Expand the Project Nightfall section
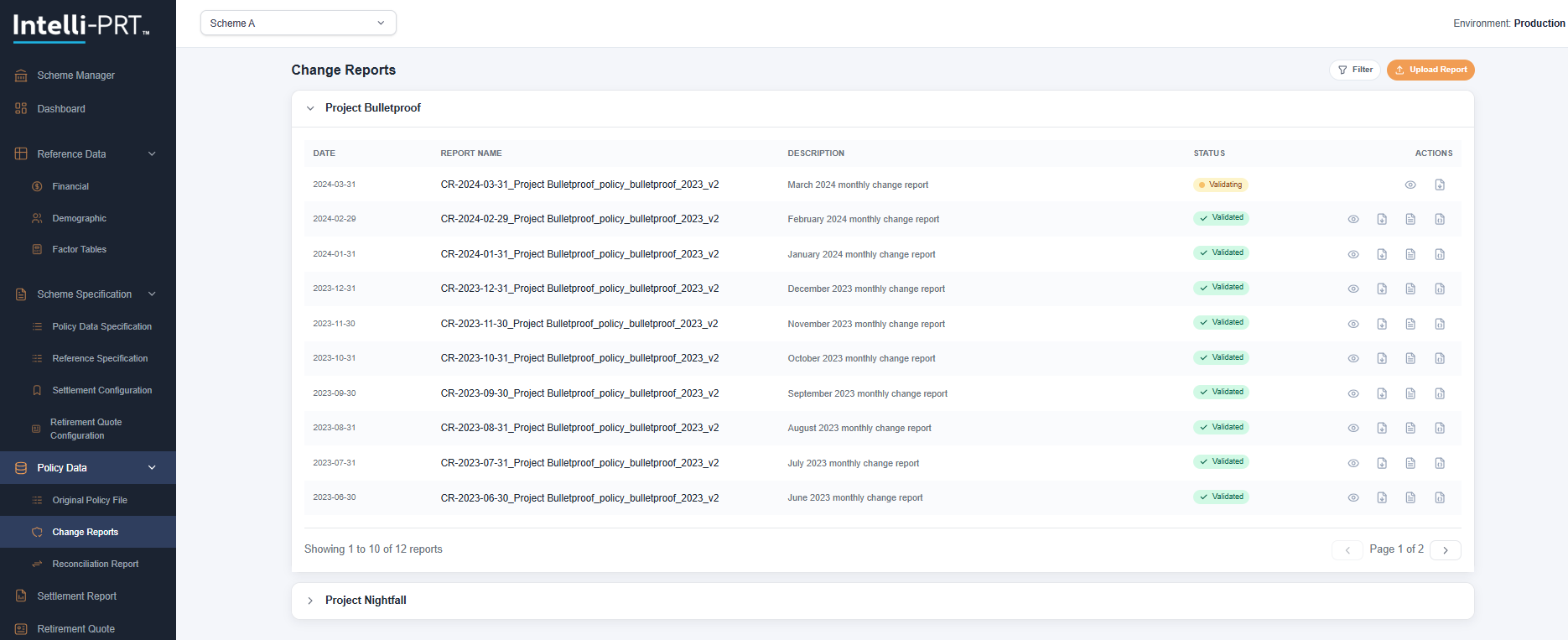1568x640 pixels. 310,601
